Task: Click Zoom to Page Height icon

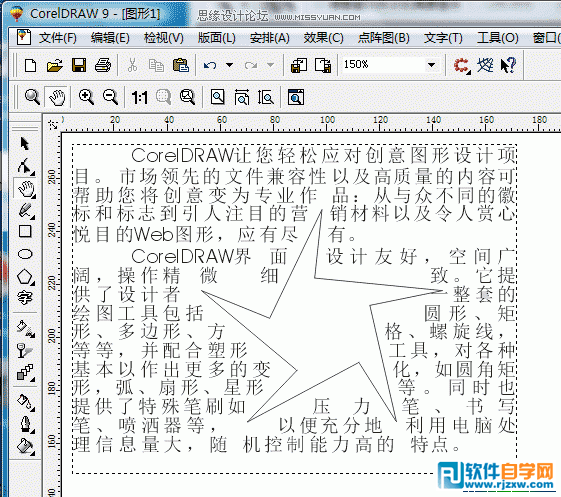Action: point(265,97)
